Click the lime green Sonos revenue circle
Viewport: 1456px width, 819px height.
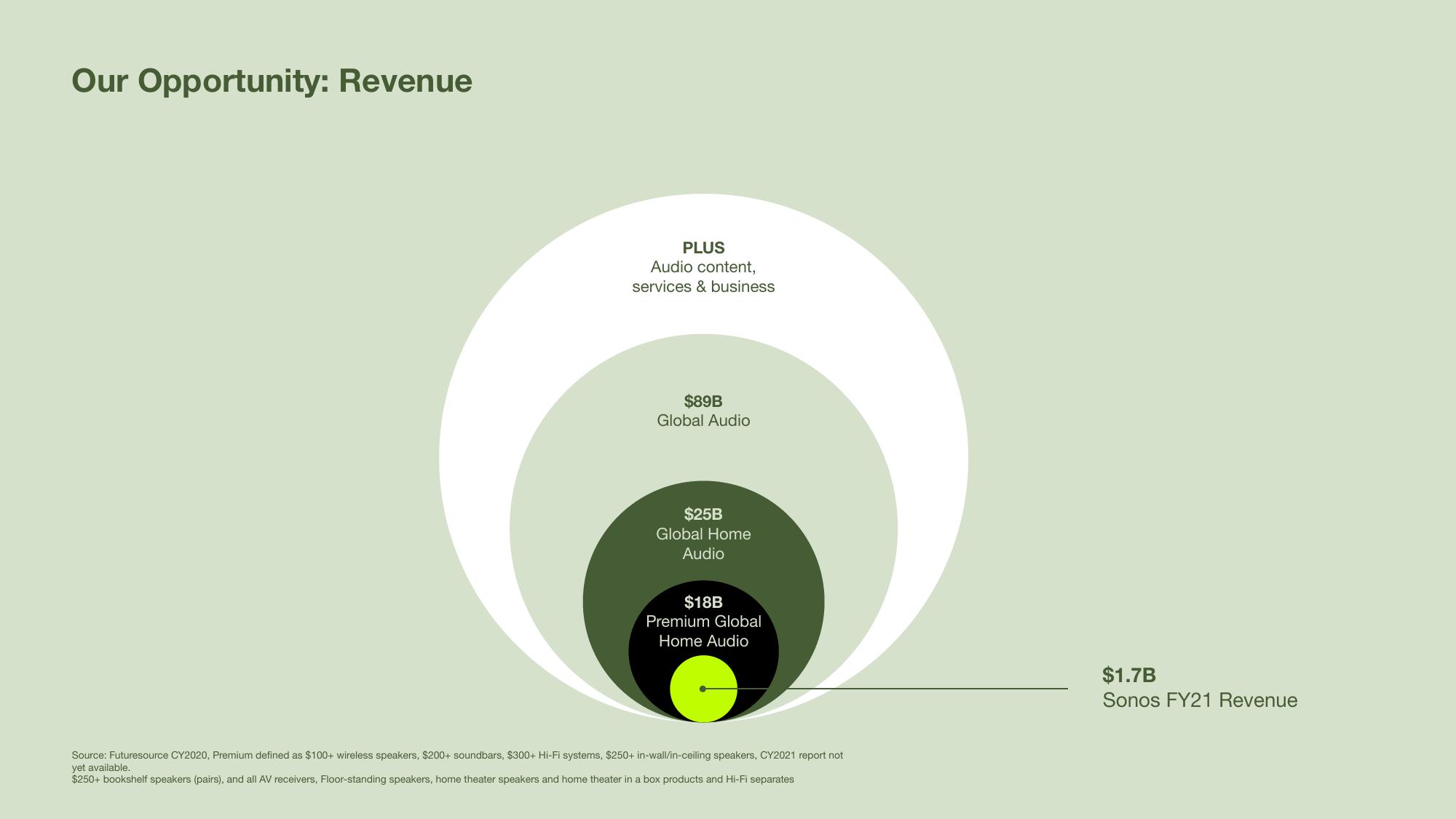point(703,689)
